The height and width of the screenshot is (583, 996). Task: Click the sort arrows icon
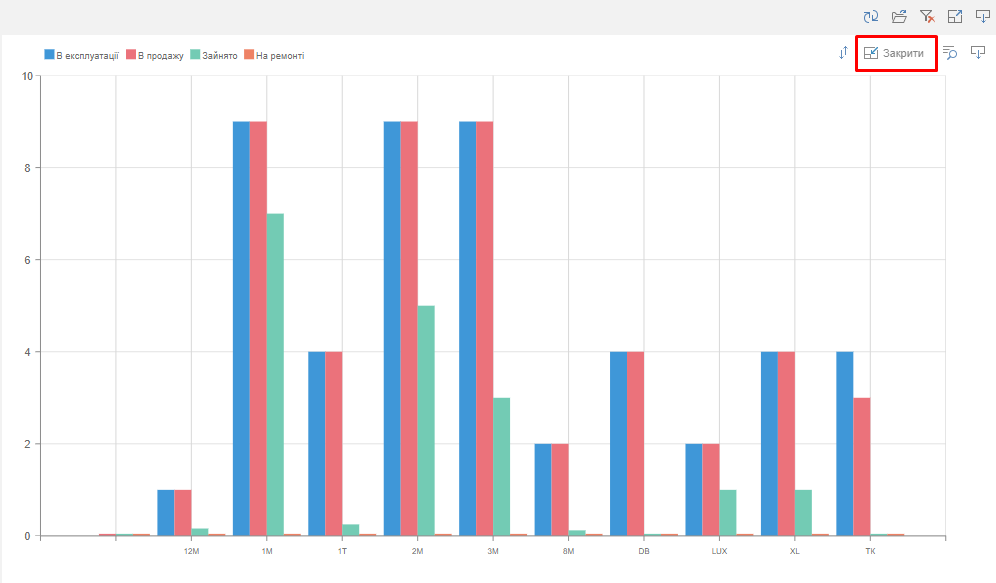point(843,53)
